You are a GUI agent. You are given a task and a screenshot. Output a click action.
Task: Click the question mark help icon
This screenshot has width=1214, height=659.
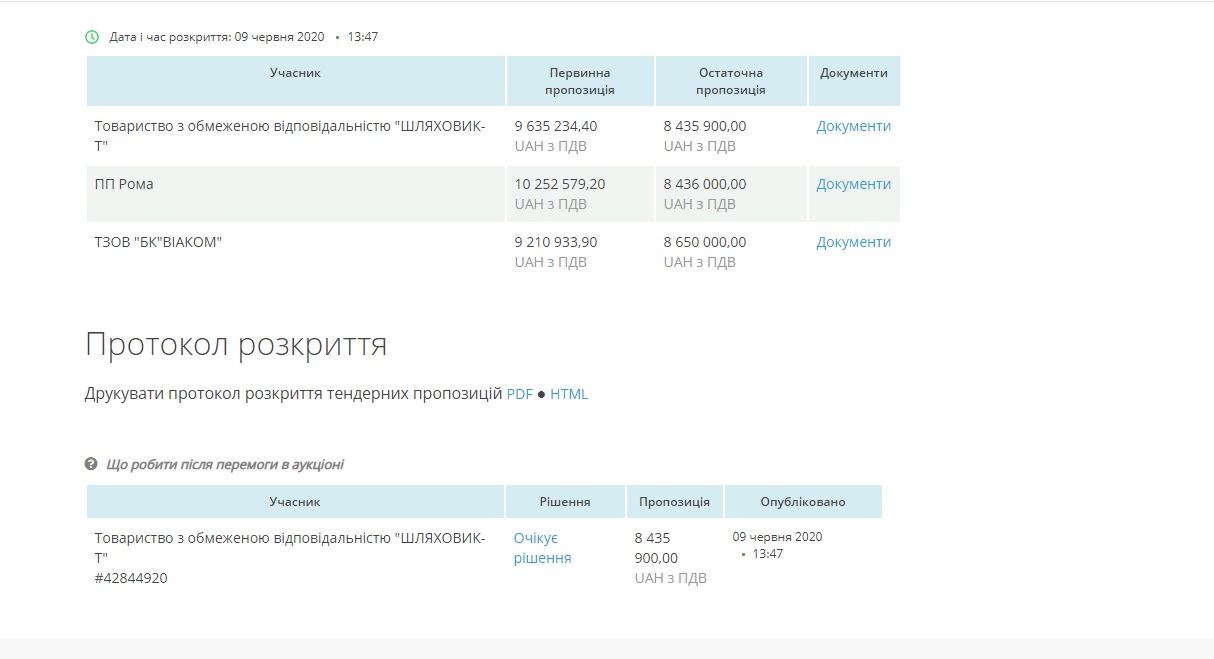(91, 464)
